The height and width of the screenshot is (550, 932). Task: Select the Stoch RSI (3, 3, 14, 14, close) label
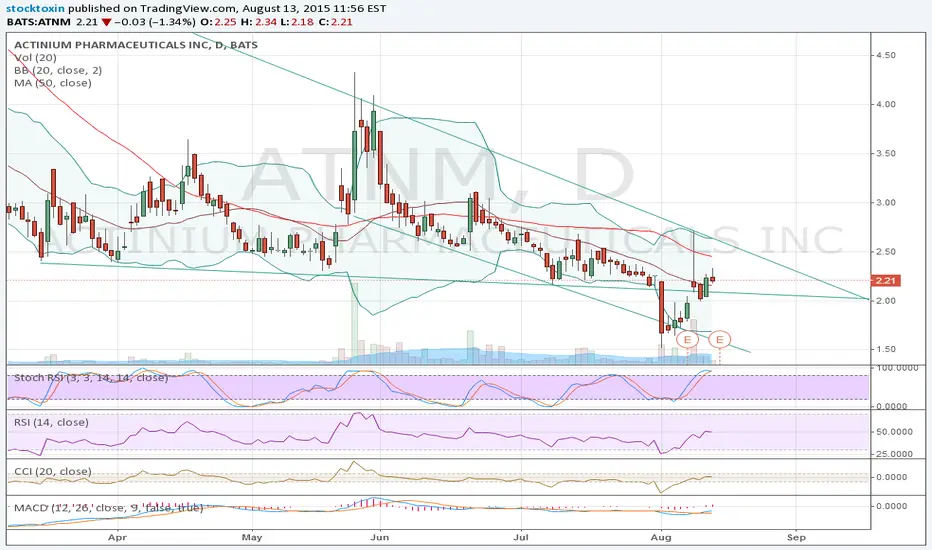91,378
